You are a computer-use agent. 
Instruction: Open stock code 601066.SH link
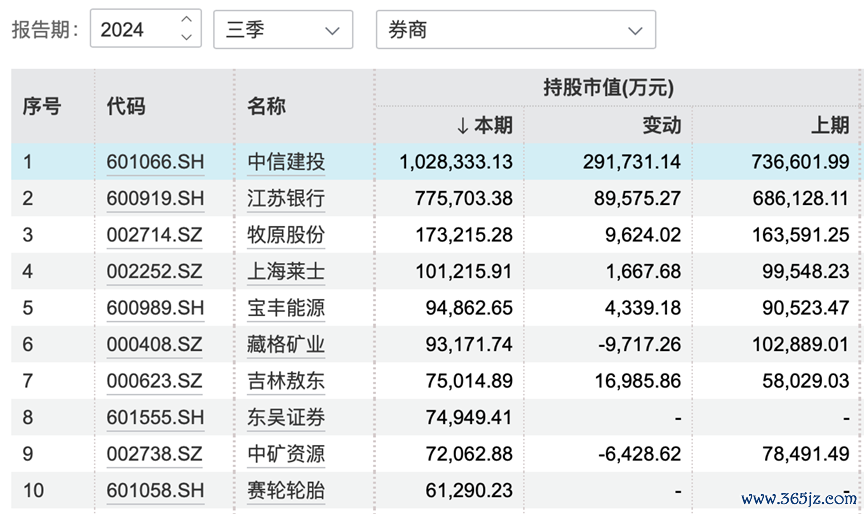(155, 162)
